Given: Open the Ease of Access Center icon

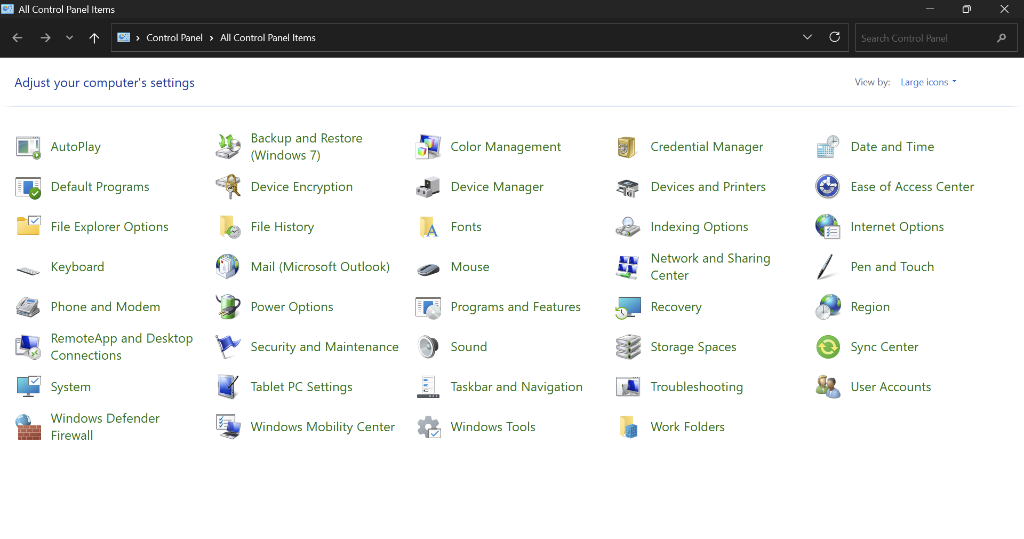Looking at the screenshot, I should [827, 187].
